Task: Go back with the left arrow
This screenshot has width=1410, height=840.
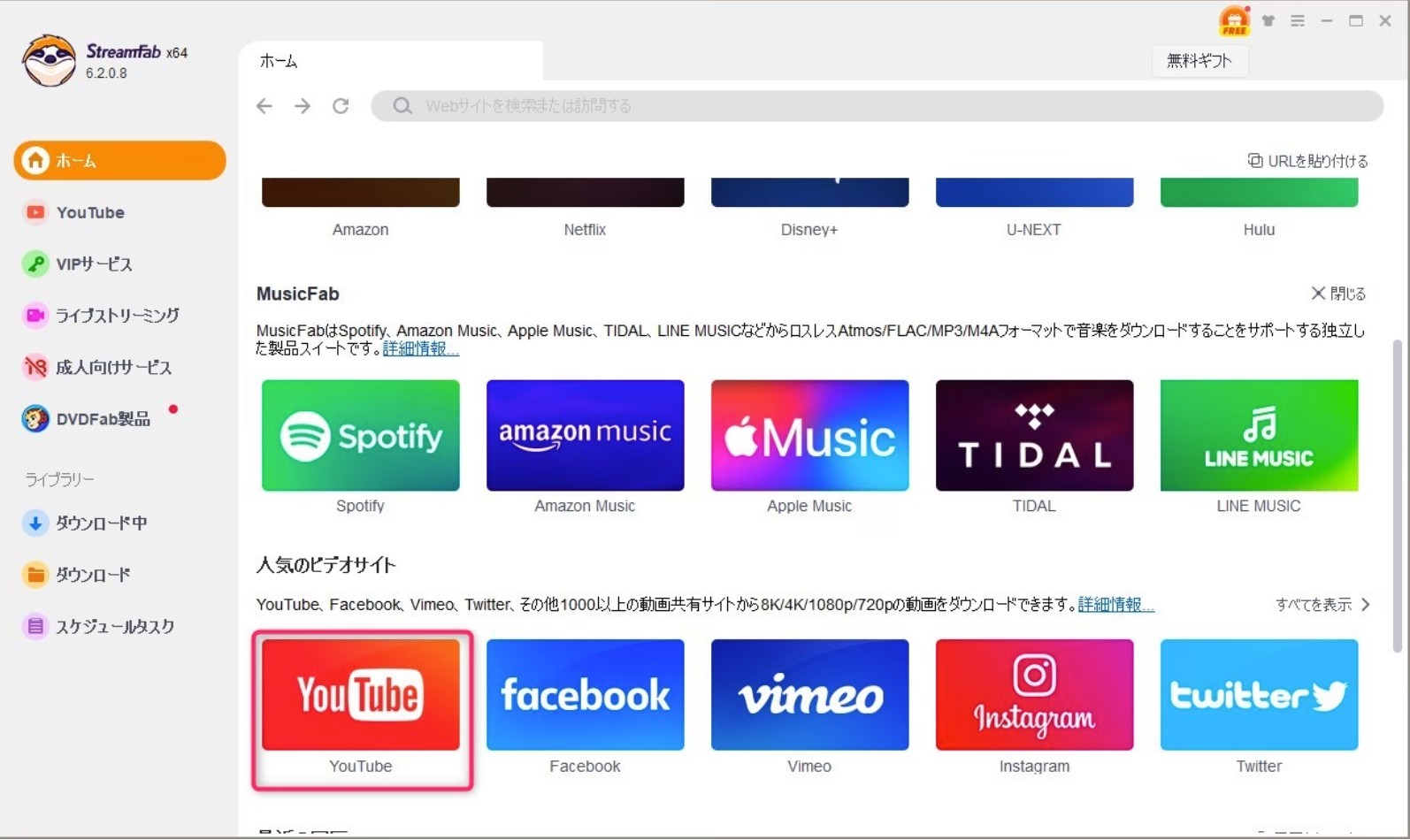Action: point(264,106)
